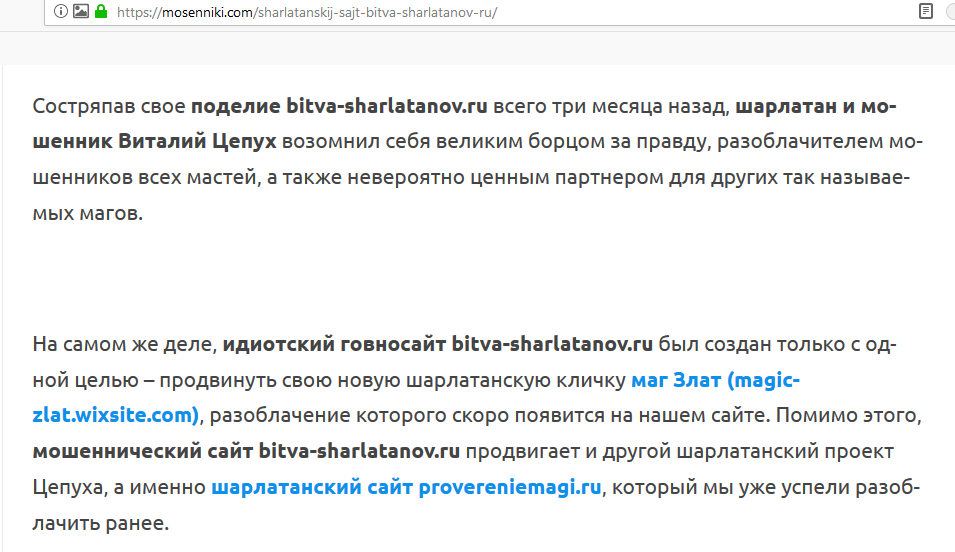Toggle reader view icon in address bar
The height and width of the screenshot is (552, 955).
tap(926, 12)
